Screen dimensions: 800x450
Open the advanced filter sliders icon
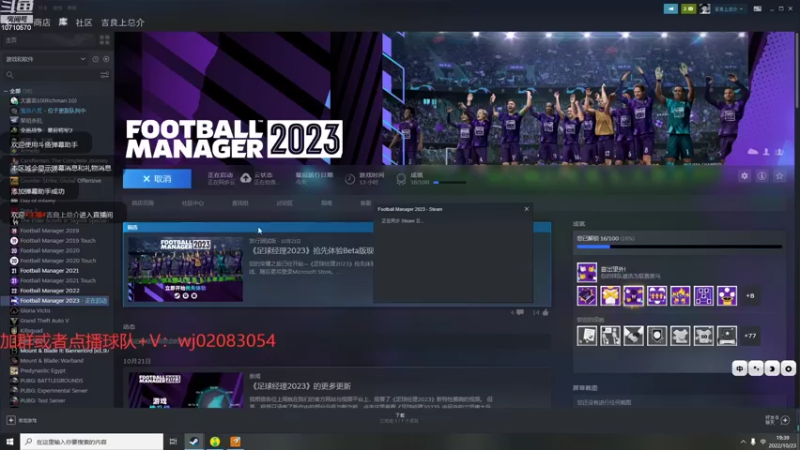tap(105, 75)
